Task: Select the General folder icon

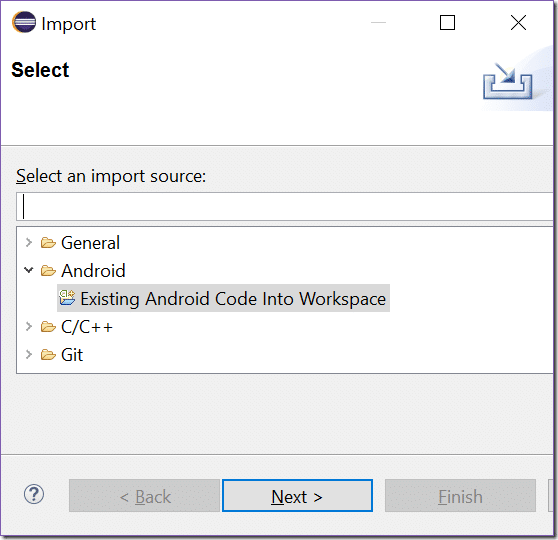Action: click(x=48, y=243)
